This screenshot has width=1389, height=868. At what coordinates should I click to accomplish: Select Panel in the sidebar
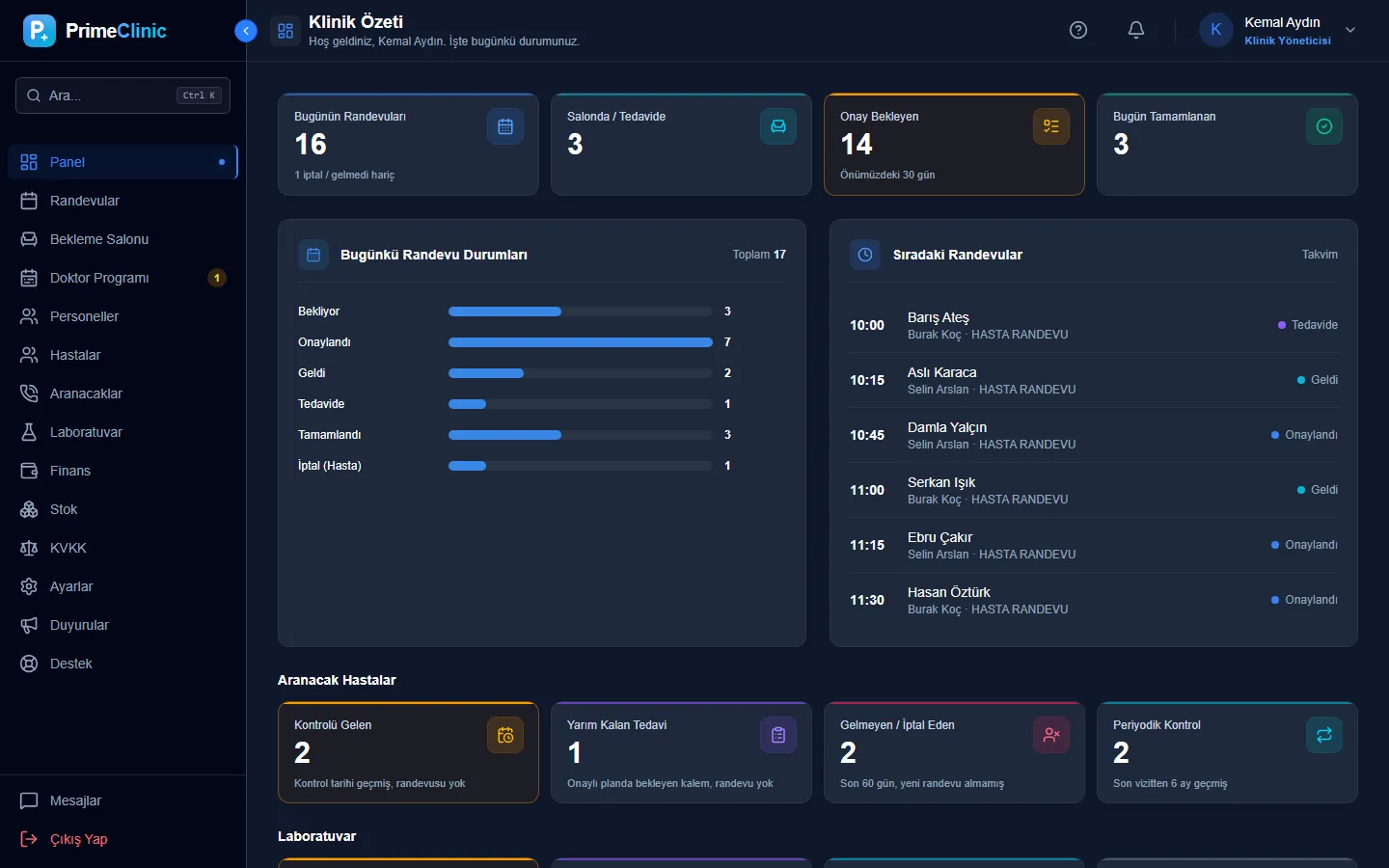pos(123,162)
